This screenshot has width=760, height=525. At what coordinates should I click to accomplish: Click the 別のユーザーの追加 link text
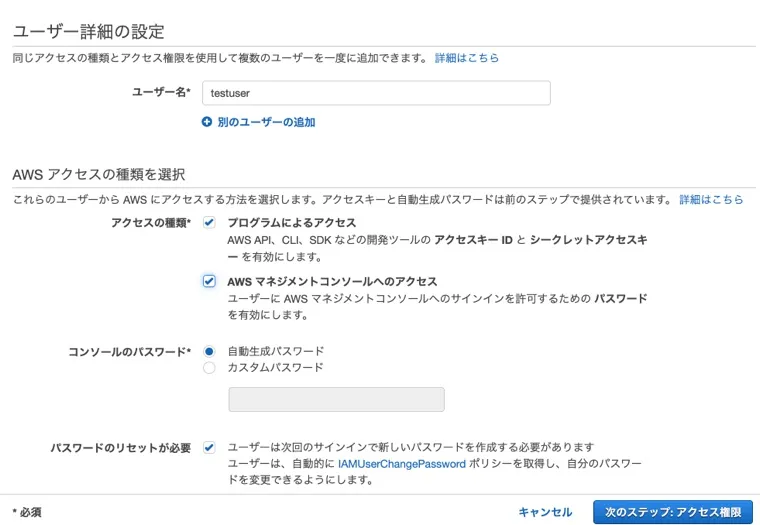click(x=266, y=122)
